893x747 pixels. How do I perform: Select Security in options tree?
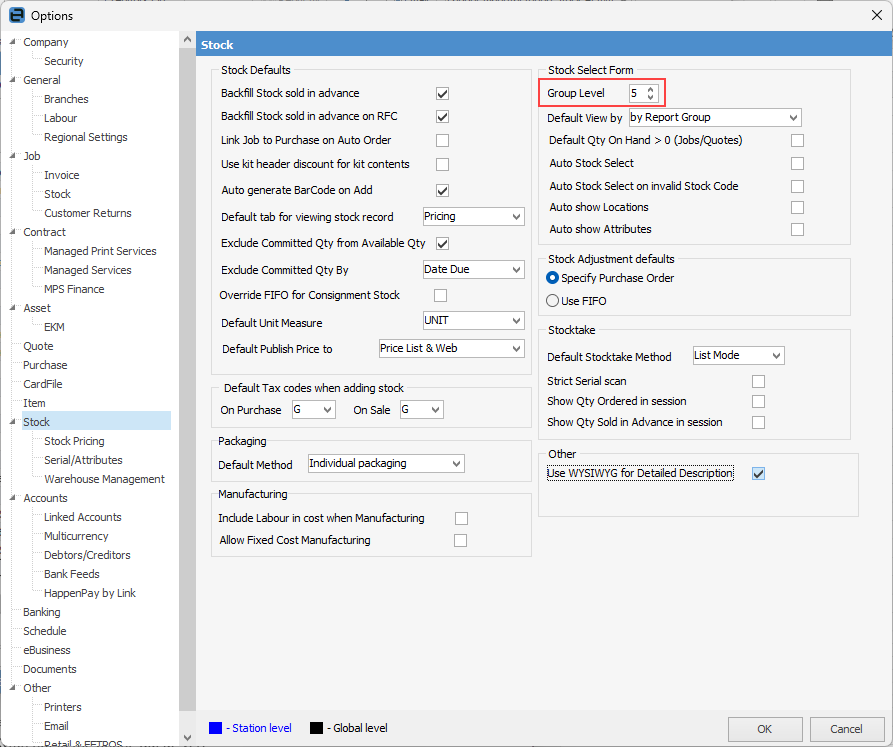coord(64,61)
